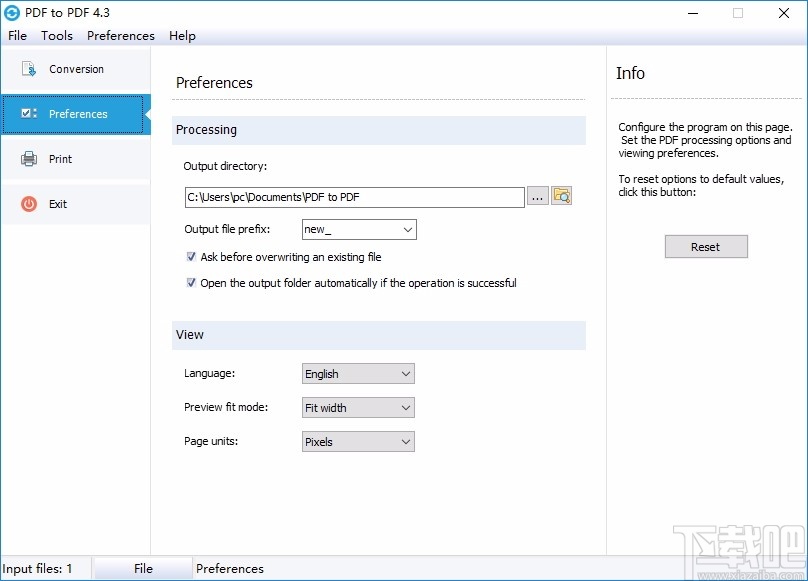This screenshot has width=808, height=581.
Task: Click the PDF to PDF app logo
Action: (x=11, y=13)
